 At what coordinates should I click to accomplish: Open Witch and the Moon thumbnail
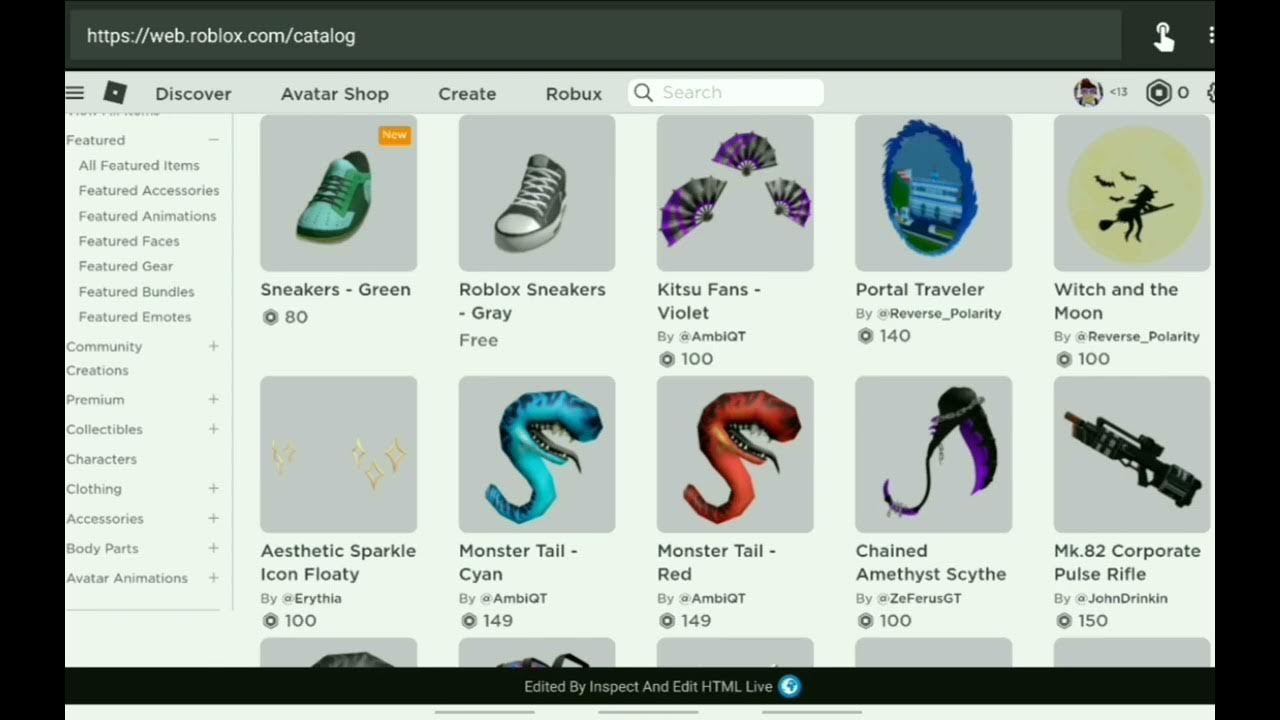click(1132, 193)
